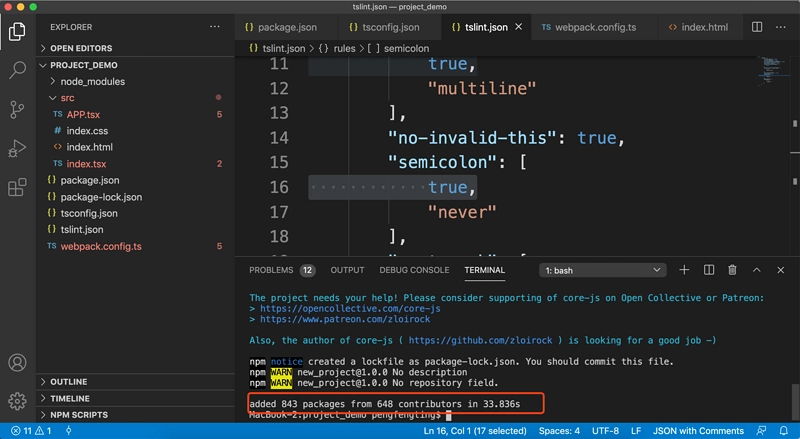The height and width of the screenshot is (439, 800).
Task: Open the Run and Debug view
Action: pyautogui.click(x=17, y=149)
